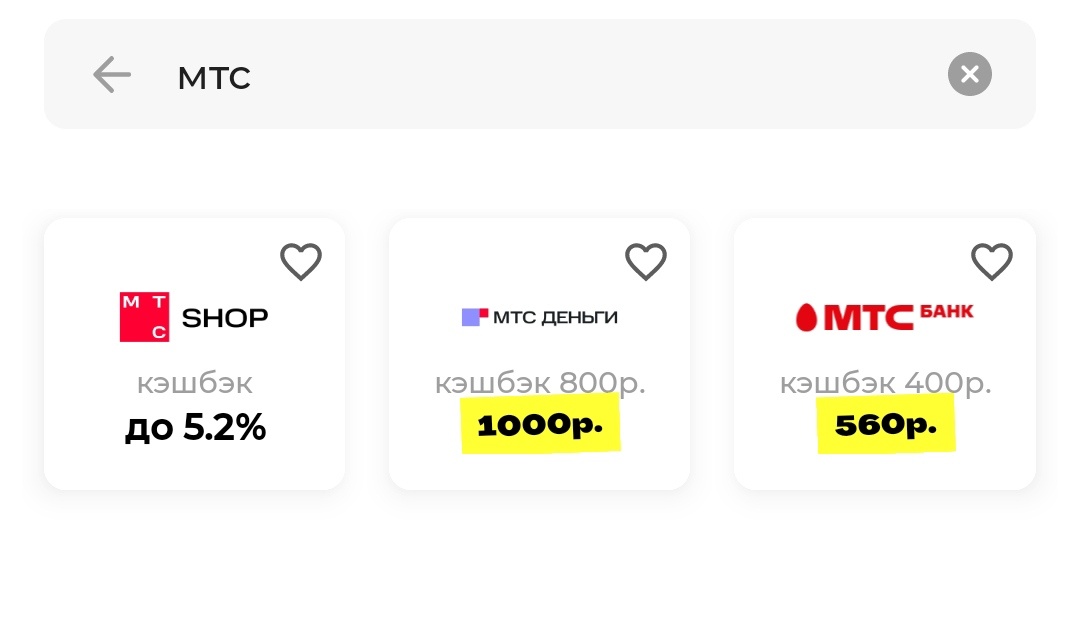Image resolution: width=1080 pixels, height=630 pixels.
Task: Tap the back arrow in search bar
Action: [x=112, y=75]
